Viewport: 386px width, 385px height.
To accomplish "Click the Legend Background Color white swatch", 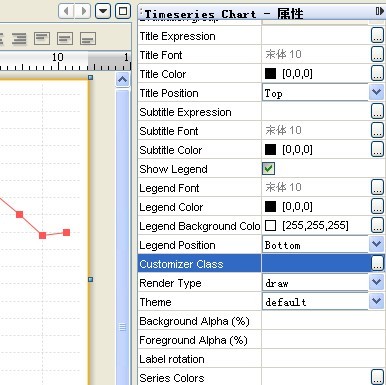I will 270,225.
